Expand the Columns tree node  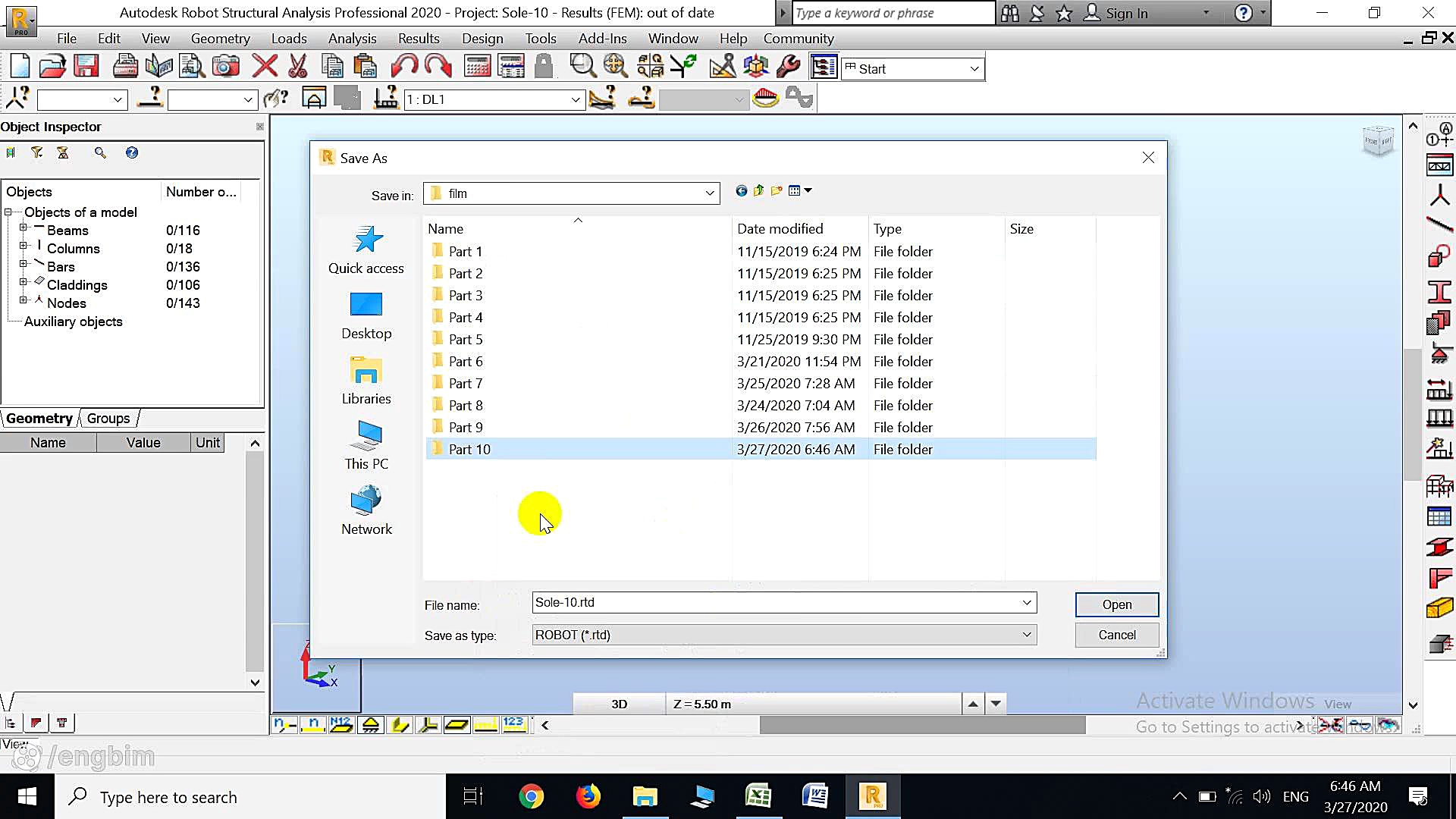(23, 246)
